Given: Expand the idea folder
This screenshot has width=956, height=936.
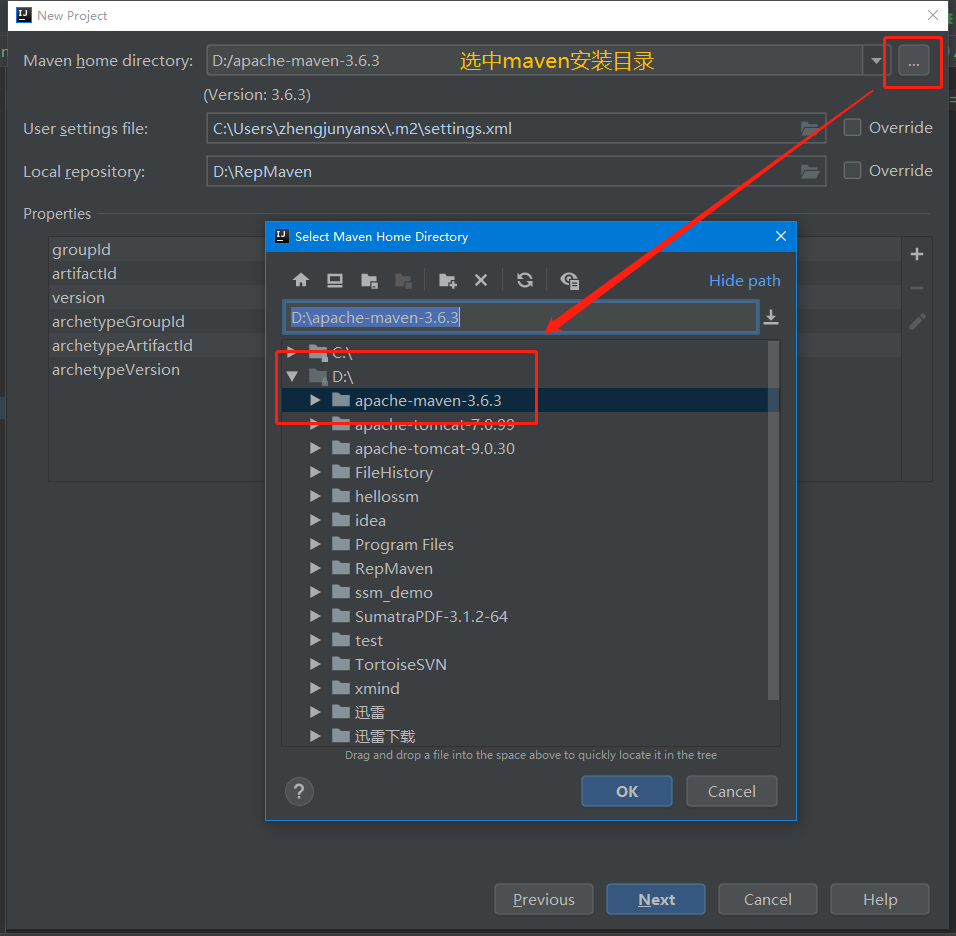Looking at the screenshot, I should [x=315, y=520].
